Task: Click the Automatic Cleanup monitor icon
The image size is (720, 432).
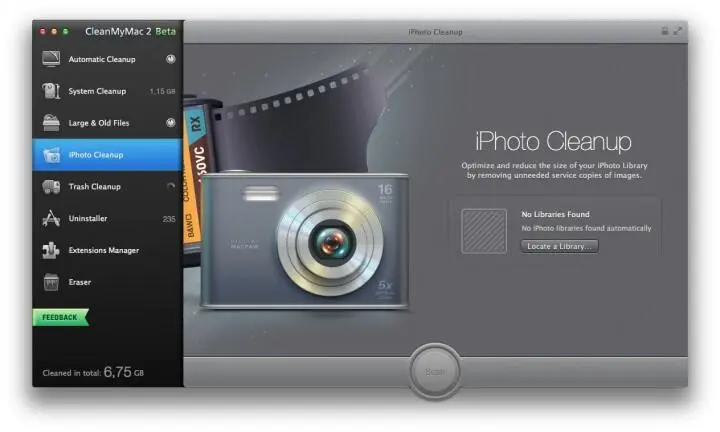Action: pyautogui.click(x=51, y=59)
